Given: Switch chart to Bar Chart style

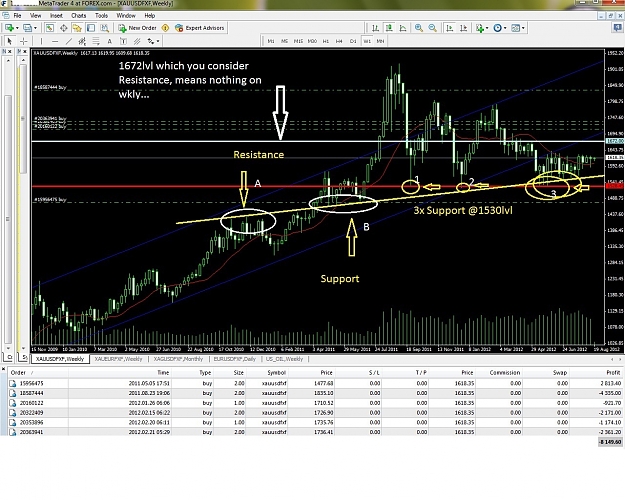Looking at the screenshot, I should 375,28.
